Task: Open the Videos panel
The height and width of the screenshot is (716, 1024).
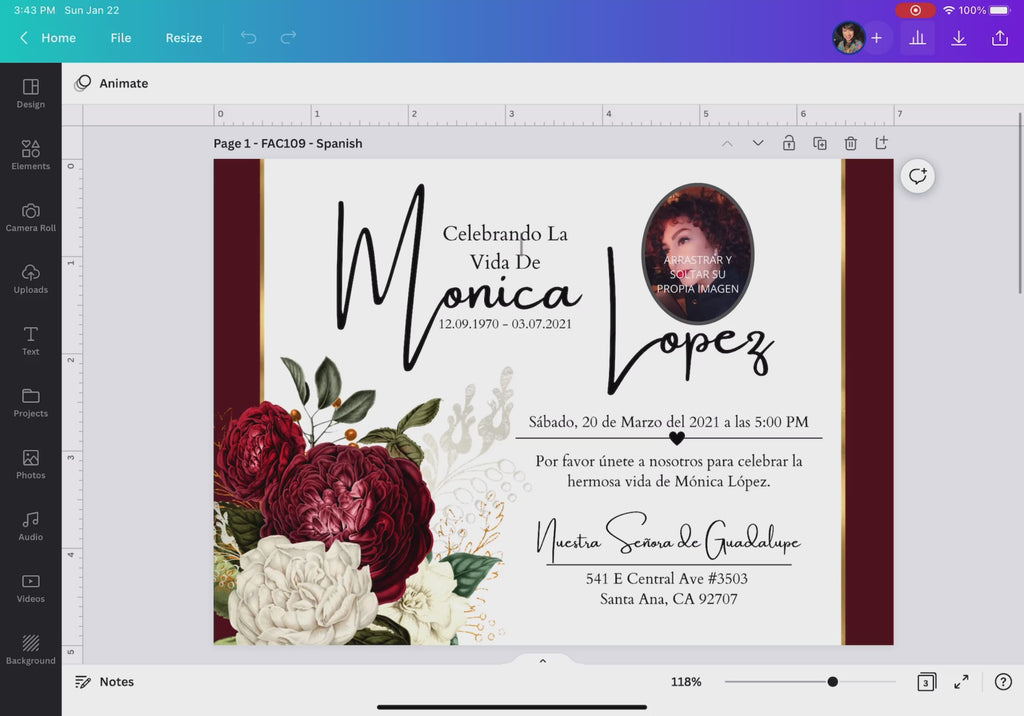Action: [31, 588]
